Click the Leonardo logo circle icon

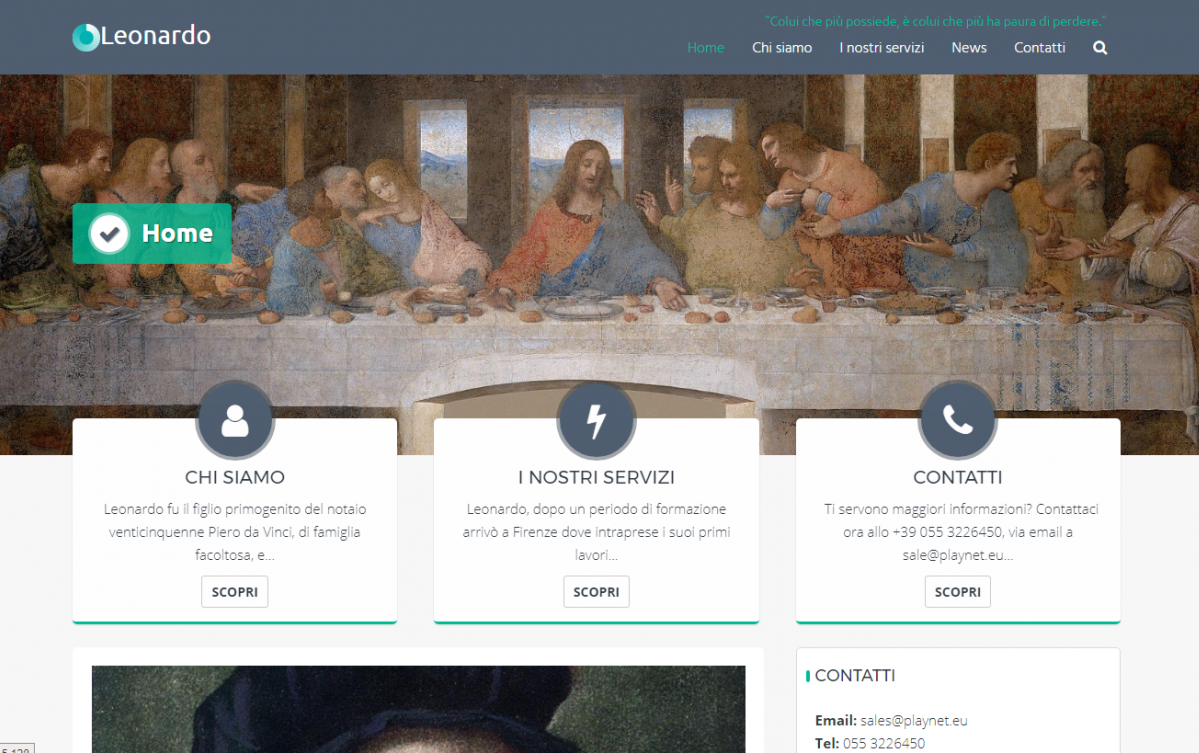click(x=86, y=37)
